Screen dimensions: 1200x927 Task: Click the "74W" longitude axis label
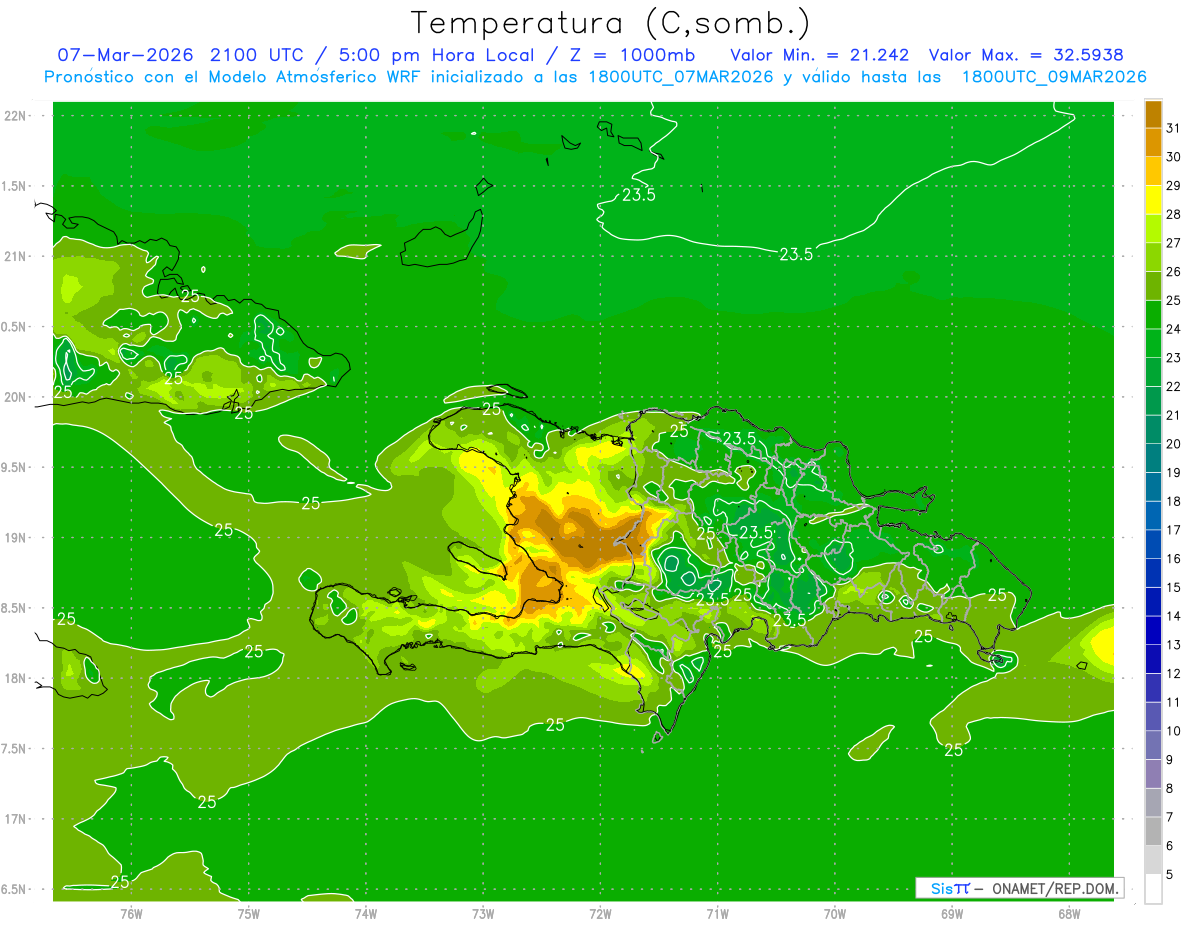365,914
